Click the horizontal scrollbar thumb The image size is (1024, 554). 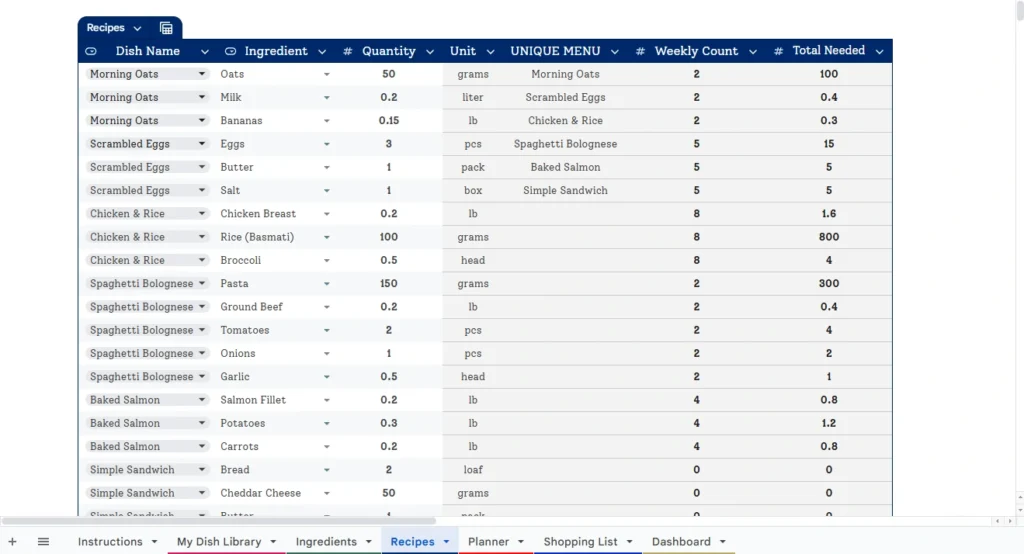pos(219,521)
